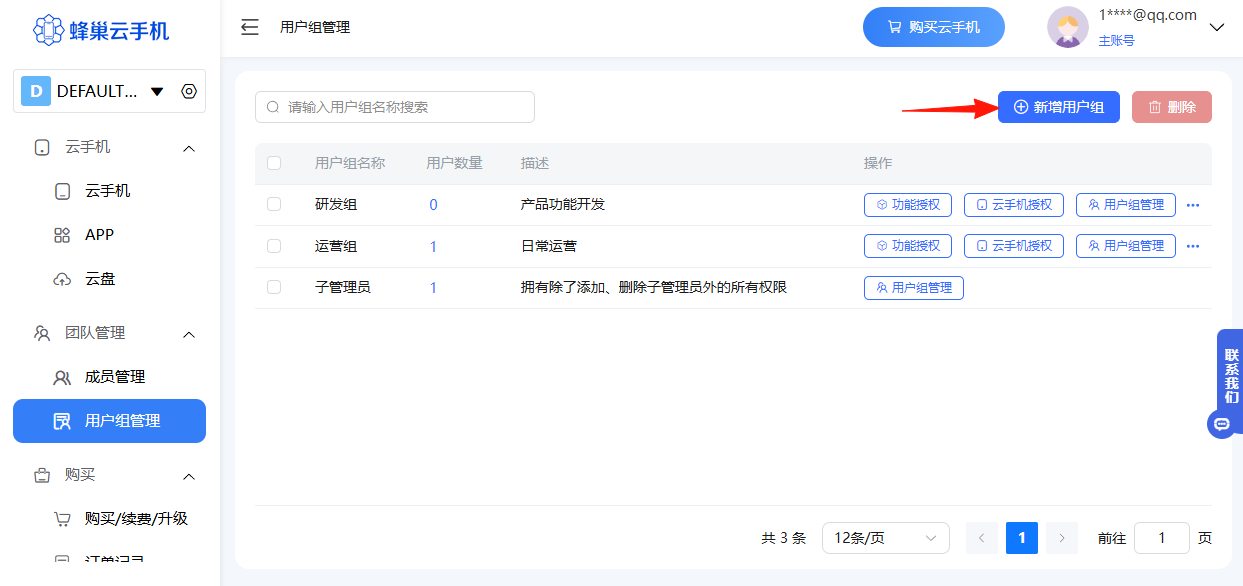
Task: Click 云手机授权 for 研发组
Action: coord(1013,205)
